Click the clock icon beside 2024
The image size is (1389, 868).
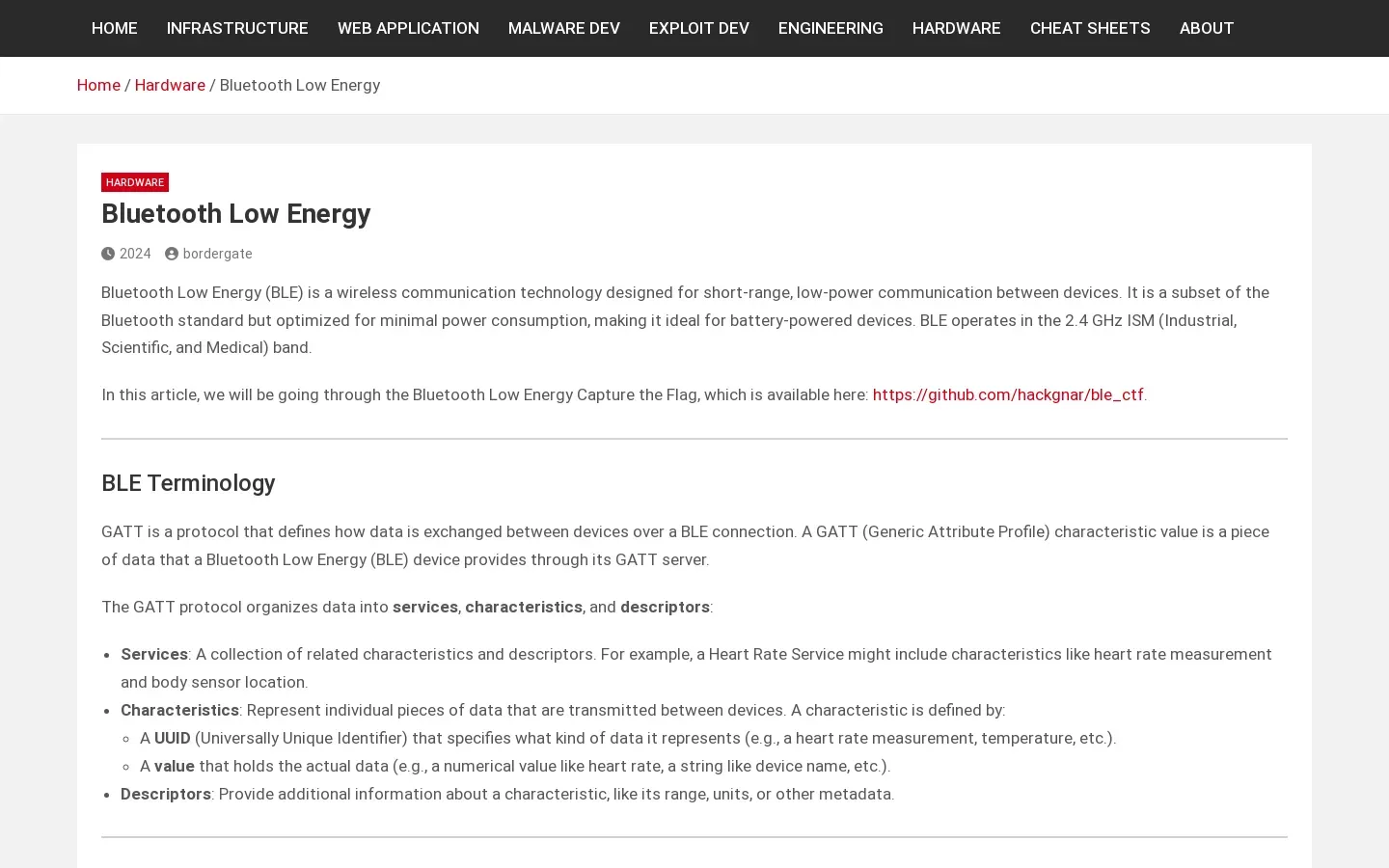108,254
